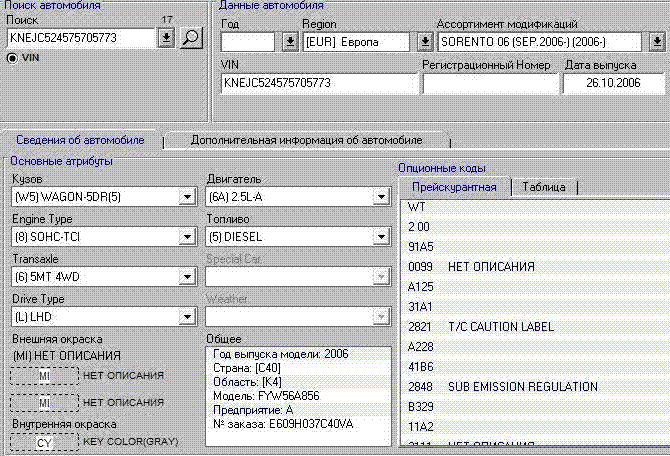
Task: Click the Регистрационный Номер input field
Action: tap(487, 83)
